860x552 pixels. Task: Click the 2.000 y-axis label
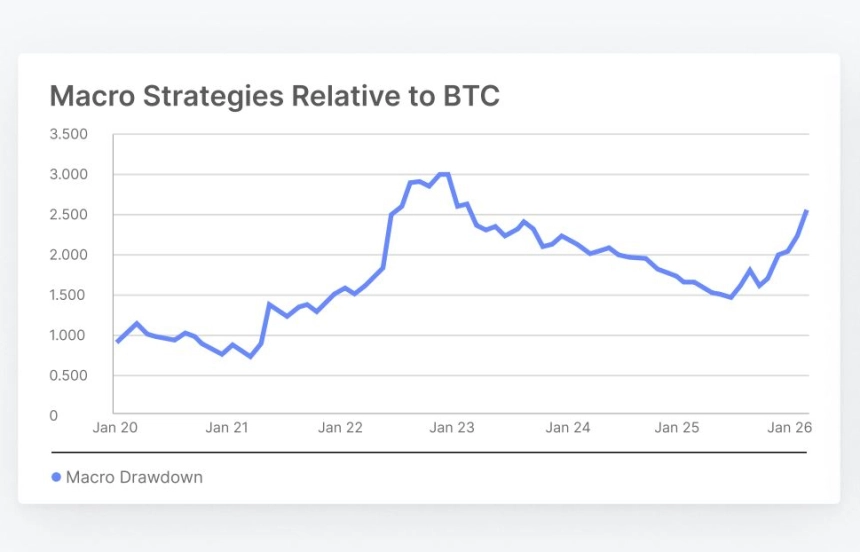click(69, 255)
